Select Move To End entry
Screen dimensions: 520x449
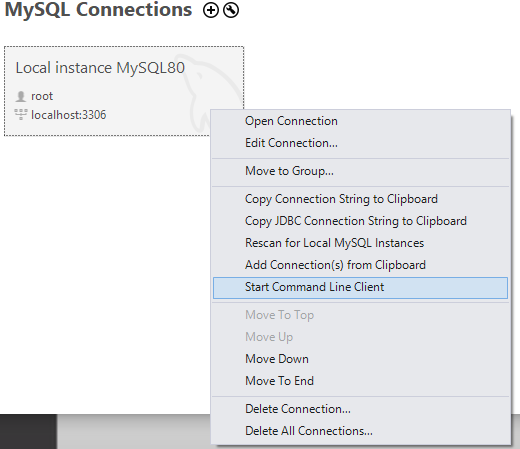click(x=360, y=381)
